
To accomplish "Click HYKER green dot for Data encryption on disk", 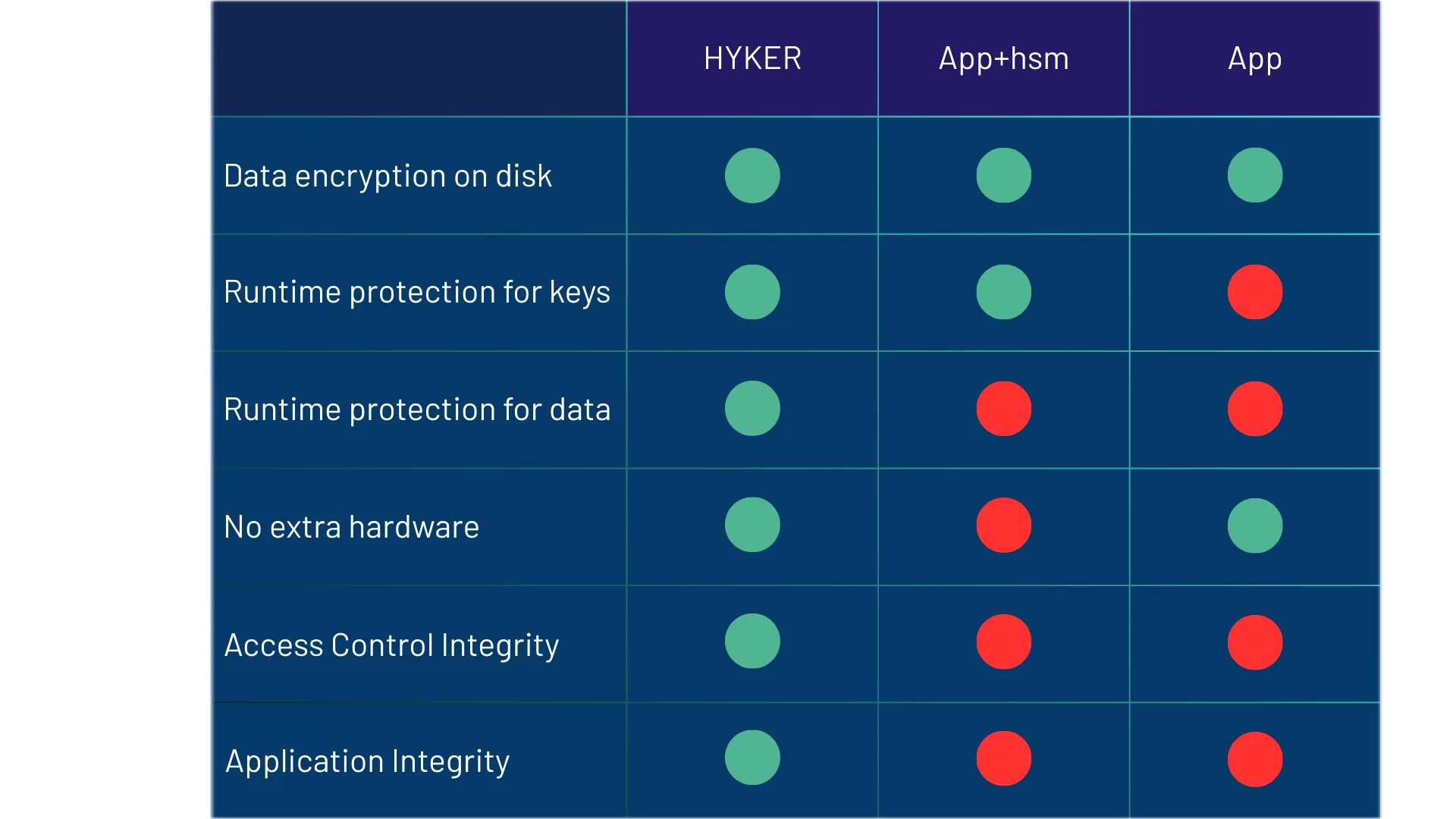I will point(752,175).
